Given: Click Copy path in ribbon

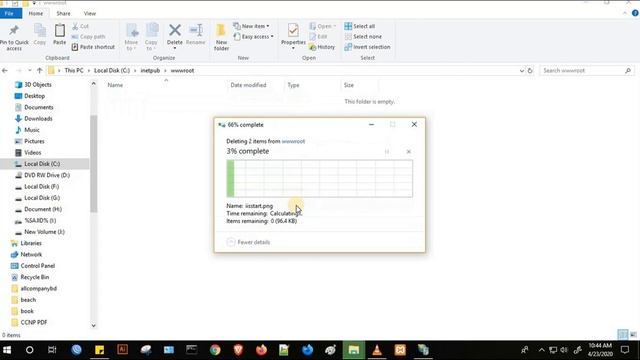Looking at the screenshot, I should [x=88, y=37].
